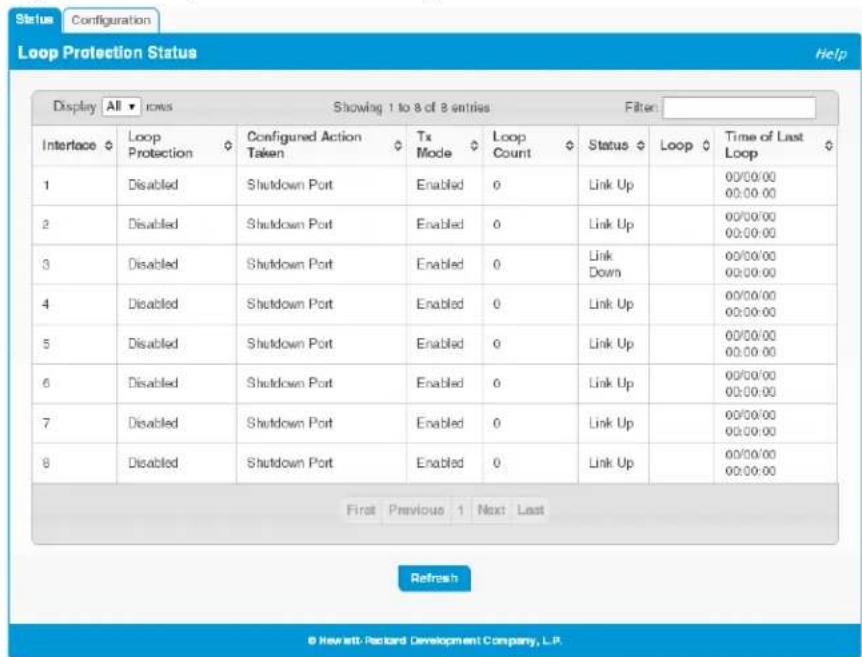This screenshot has height=657, width=862.
Task: Go to First page
Action: (x=361, y=510)
